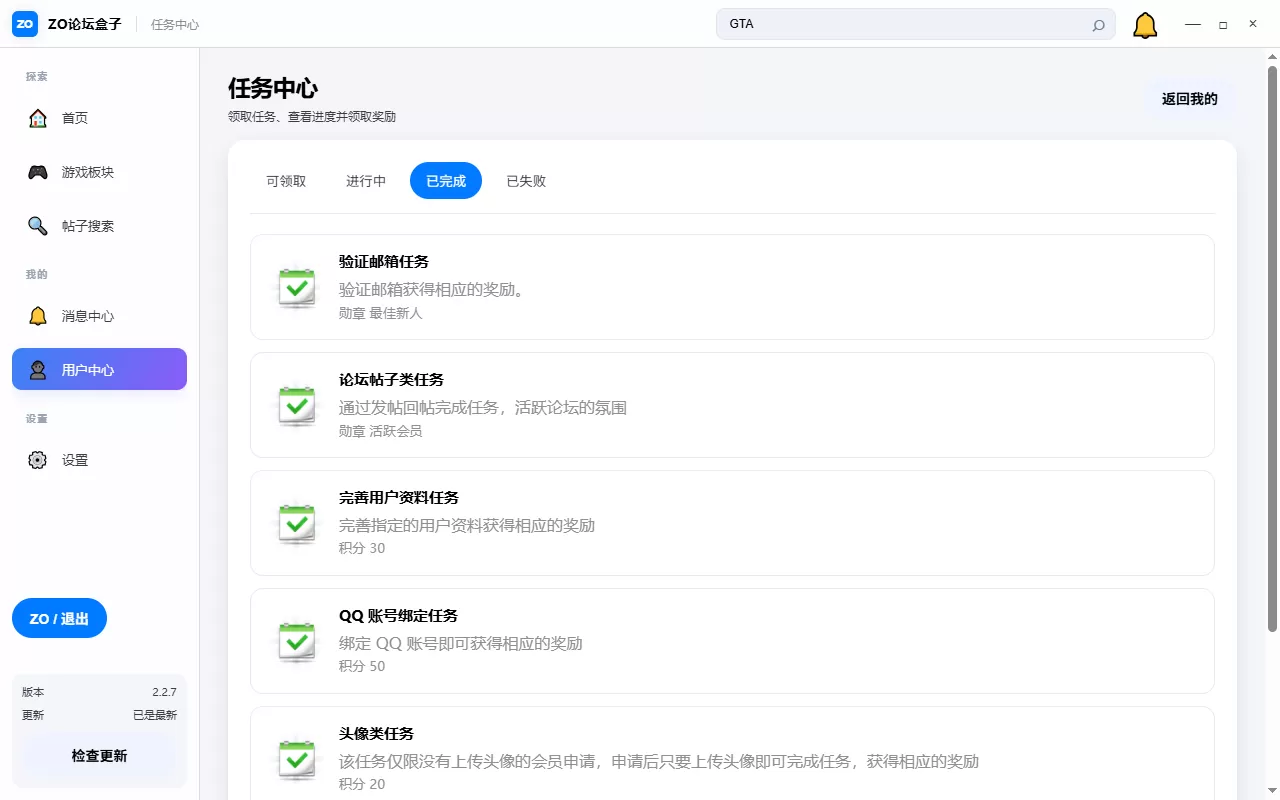
Task: Click the 已是最新 update status
Action: (x=155, y=715)
